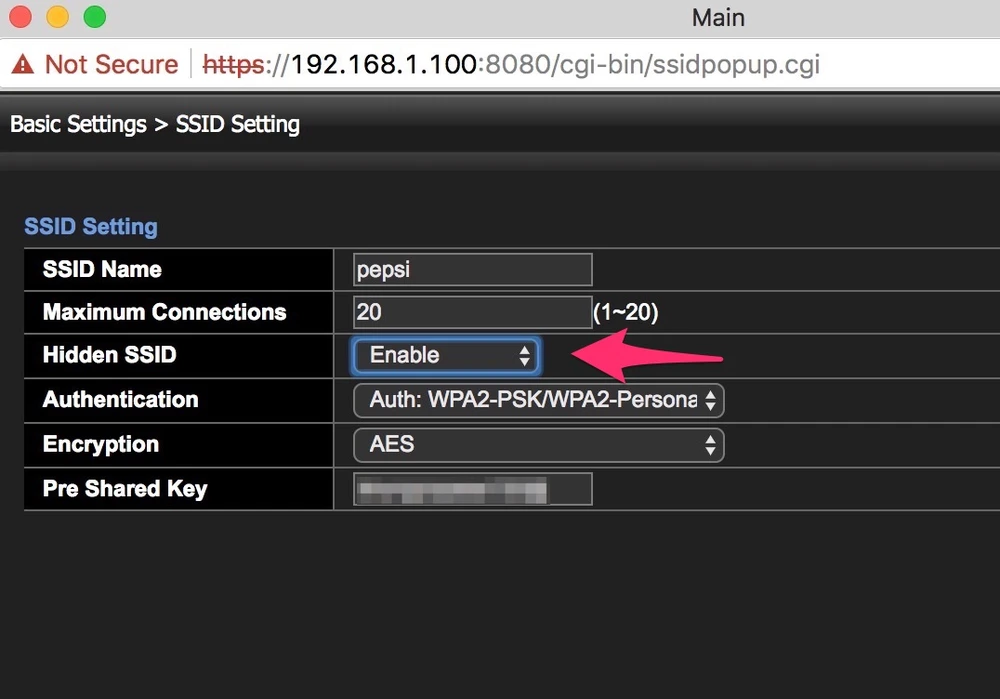The height and width of the screenshot is (699, 1000).
Task: Click the Hidden SSID row label
Action: click(110, 355)
